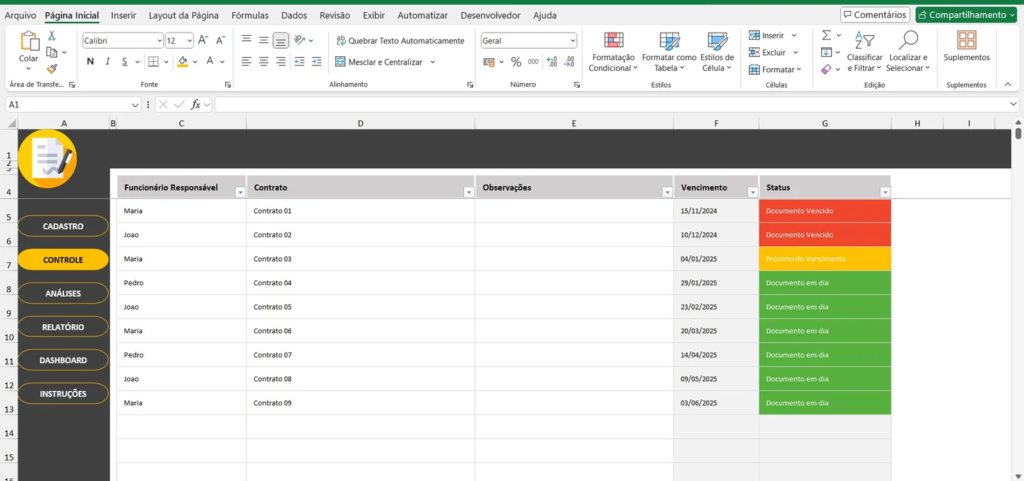The image size is (1024, 481).
Task: Switch to the Fórmulas ribbon tab
Action: [249, 16]
